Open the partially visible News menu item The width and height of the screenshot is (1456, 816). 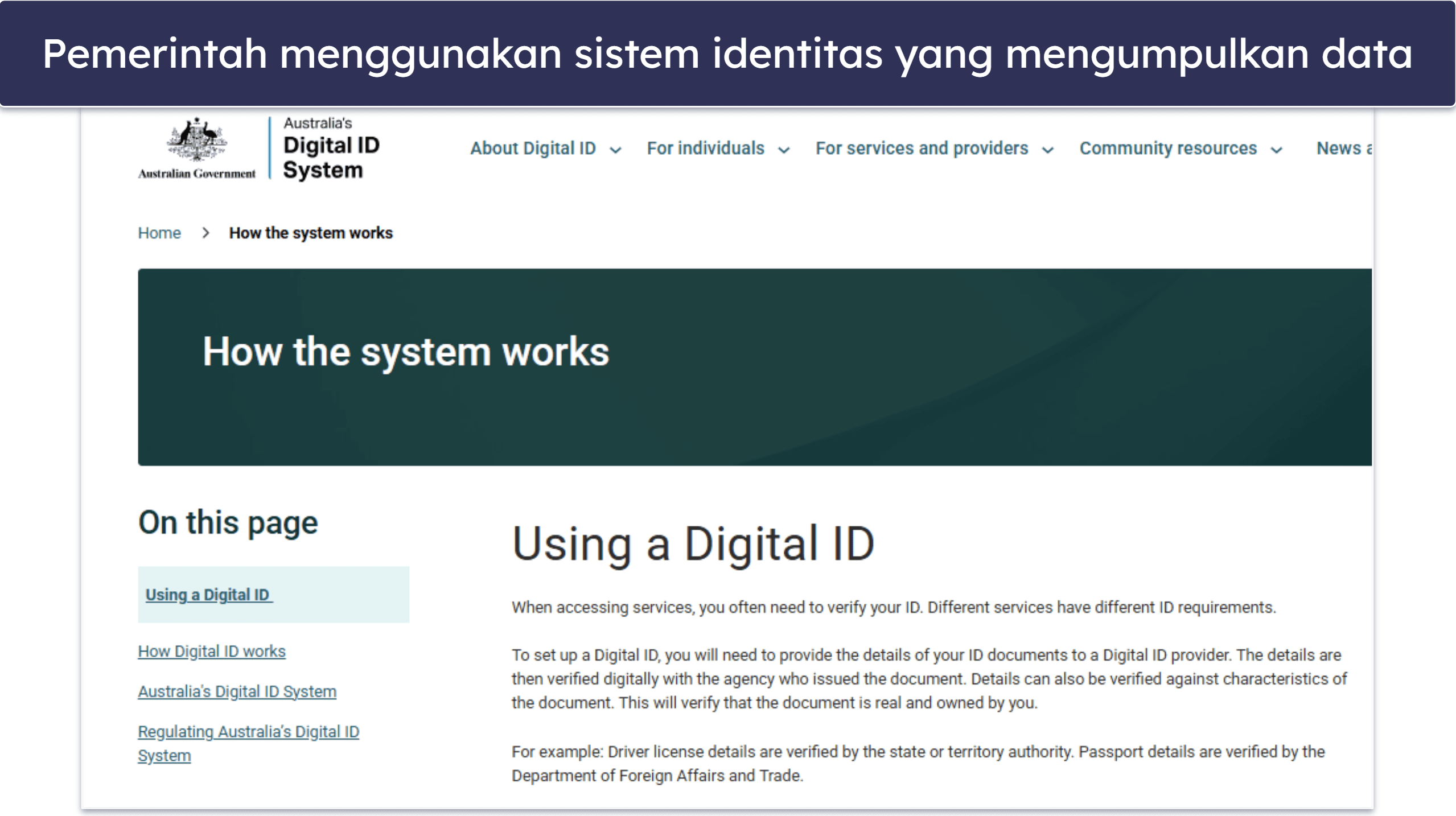(x=1344, y=149)
